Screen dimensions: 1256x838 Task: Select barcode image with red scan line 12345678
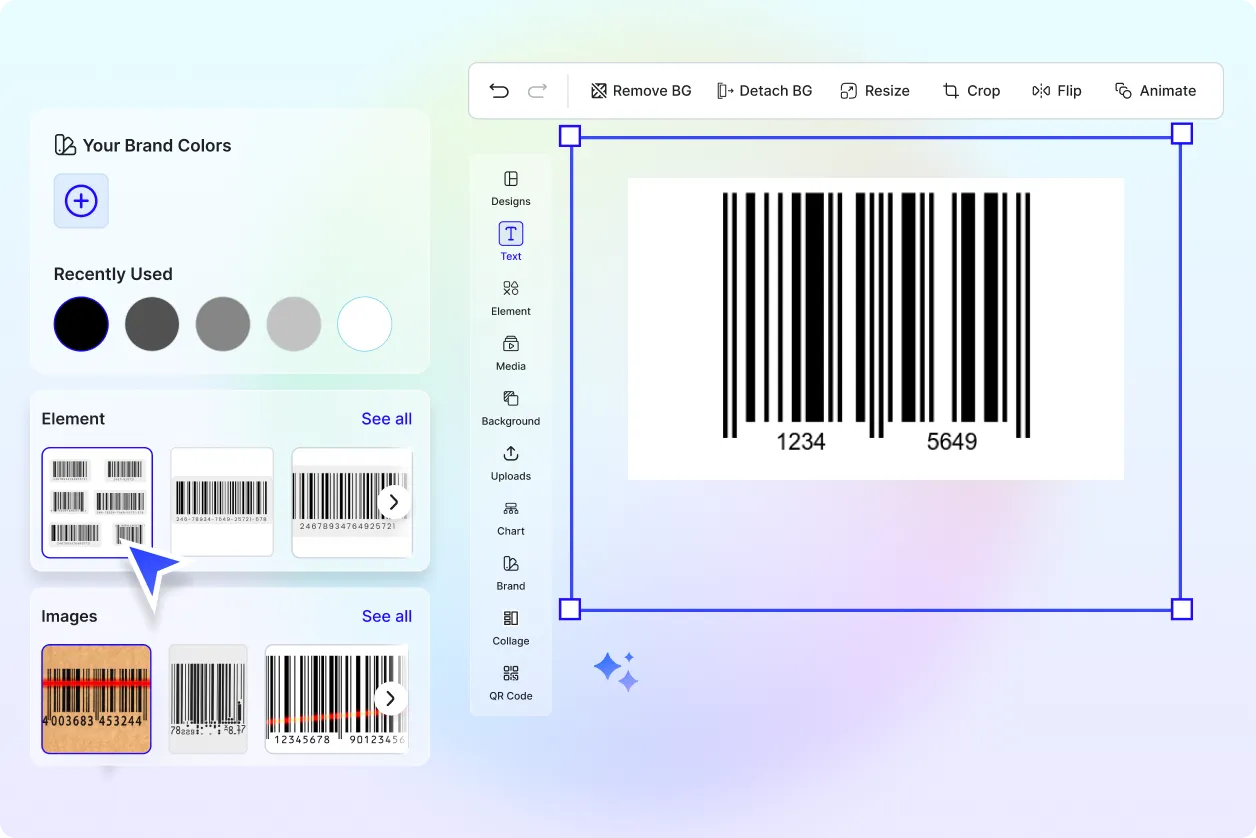click(x=336, y=699)
